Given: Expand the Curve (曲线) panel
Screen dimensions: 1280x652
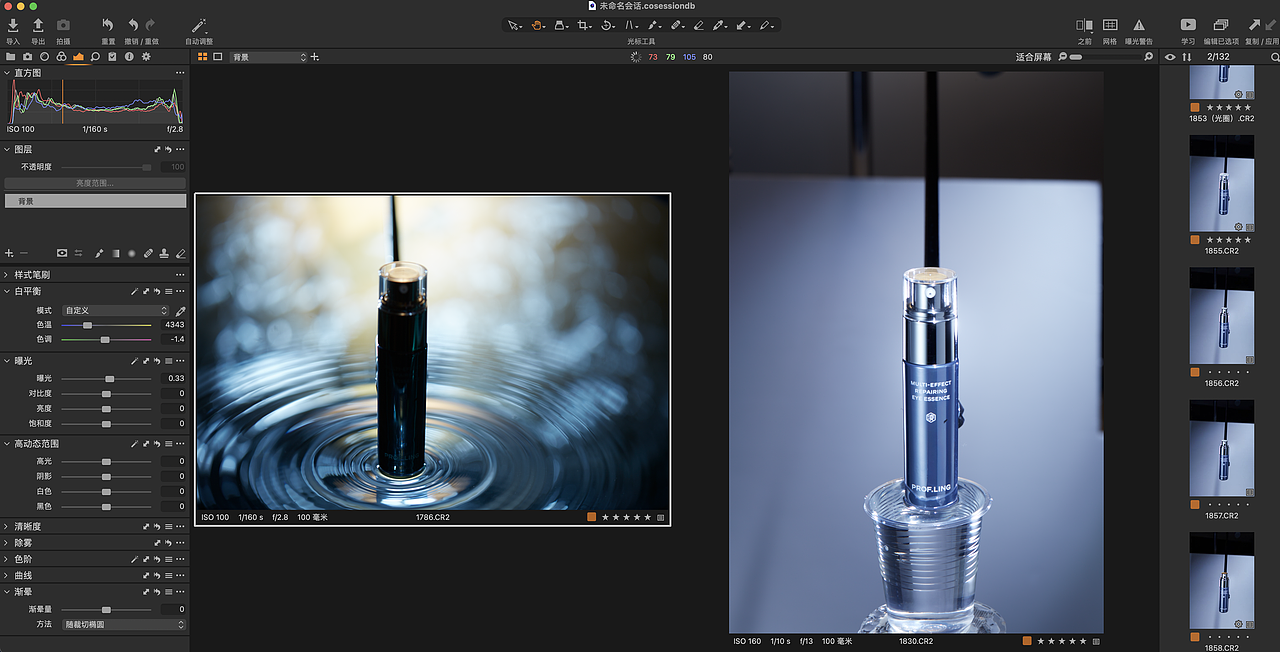Looking at the screenshot, I should click(x=8, y=575).
